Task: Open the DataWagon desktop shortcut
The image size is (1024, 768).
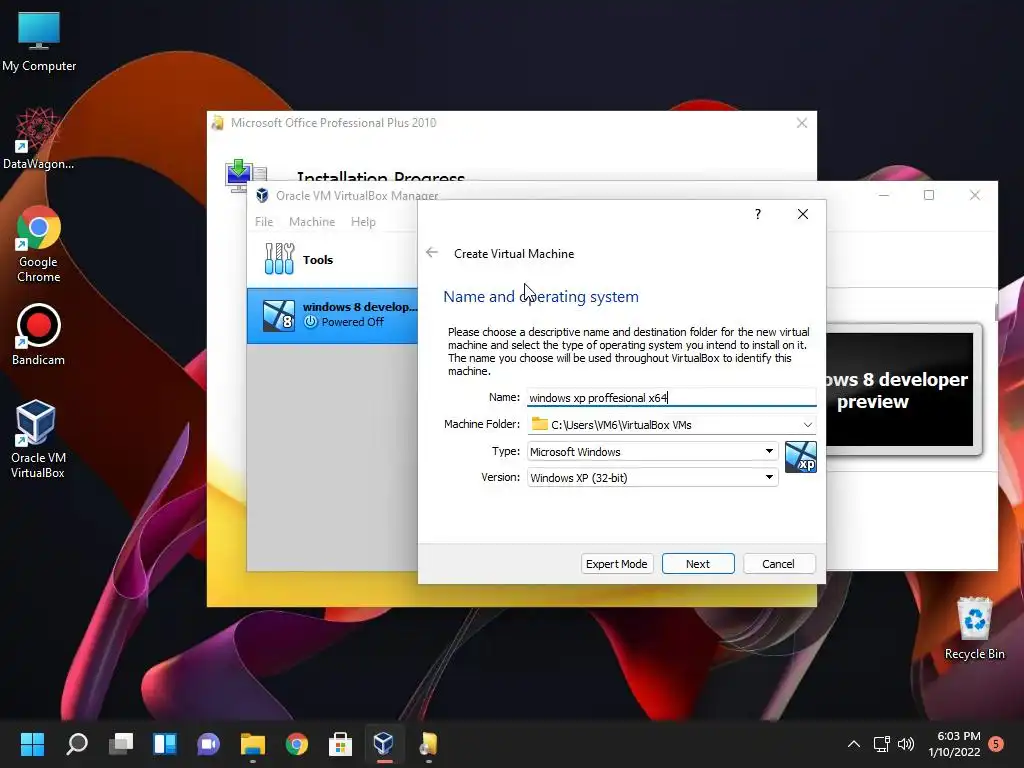Action: point(38,138)
